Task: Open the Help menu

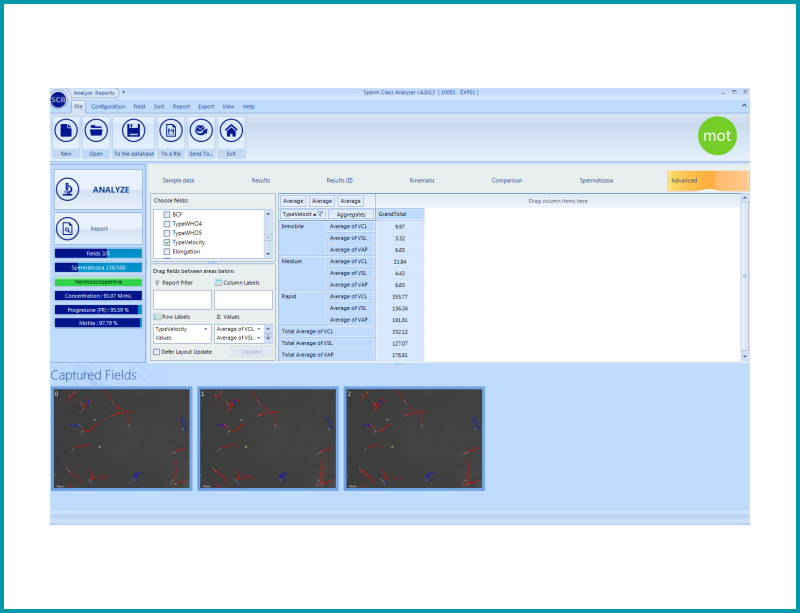Action: 248,107
